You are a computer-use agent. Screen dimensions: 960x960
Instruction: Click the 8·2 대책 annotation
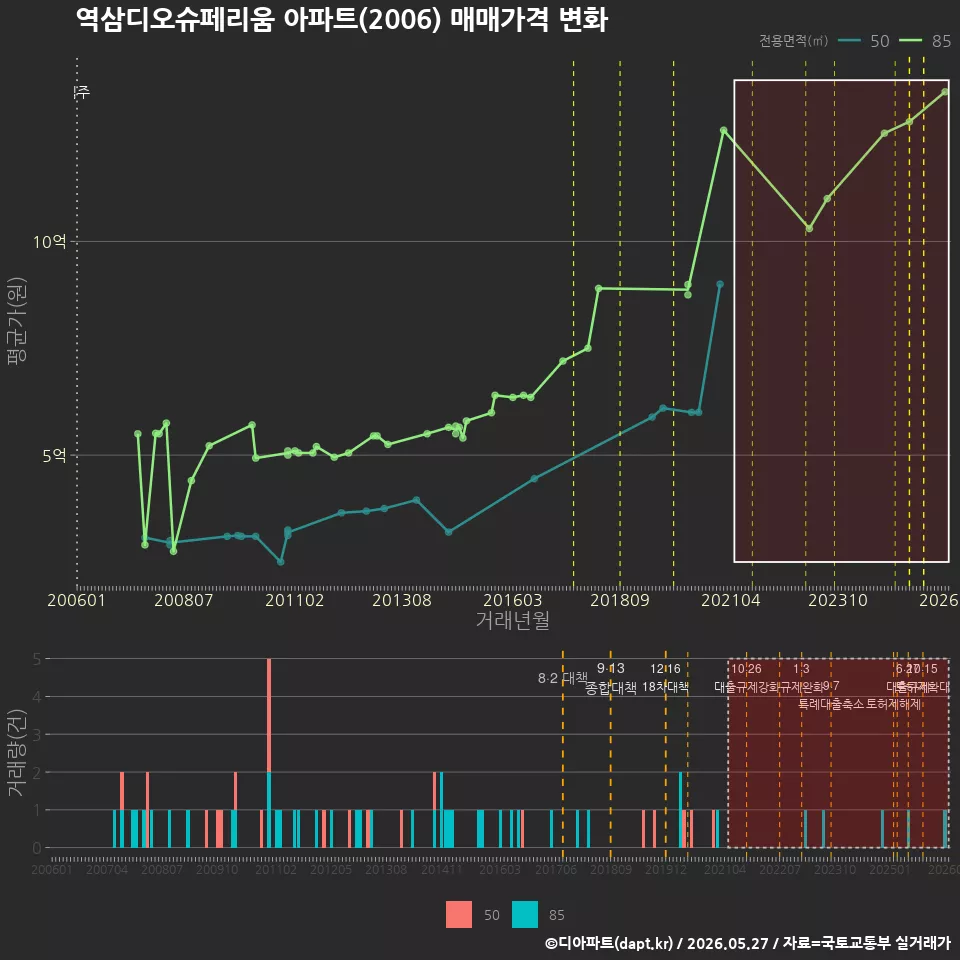(x=563, y=678)
